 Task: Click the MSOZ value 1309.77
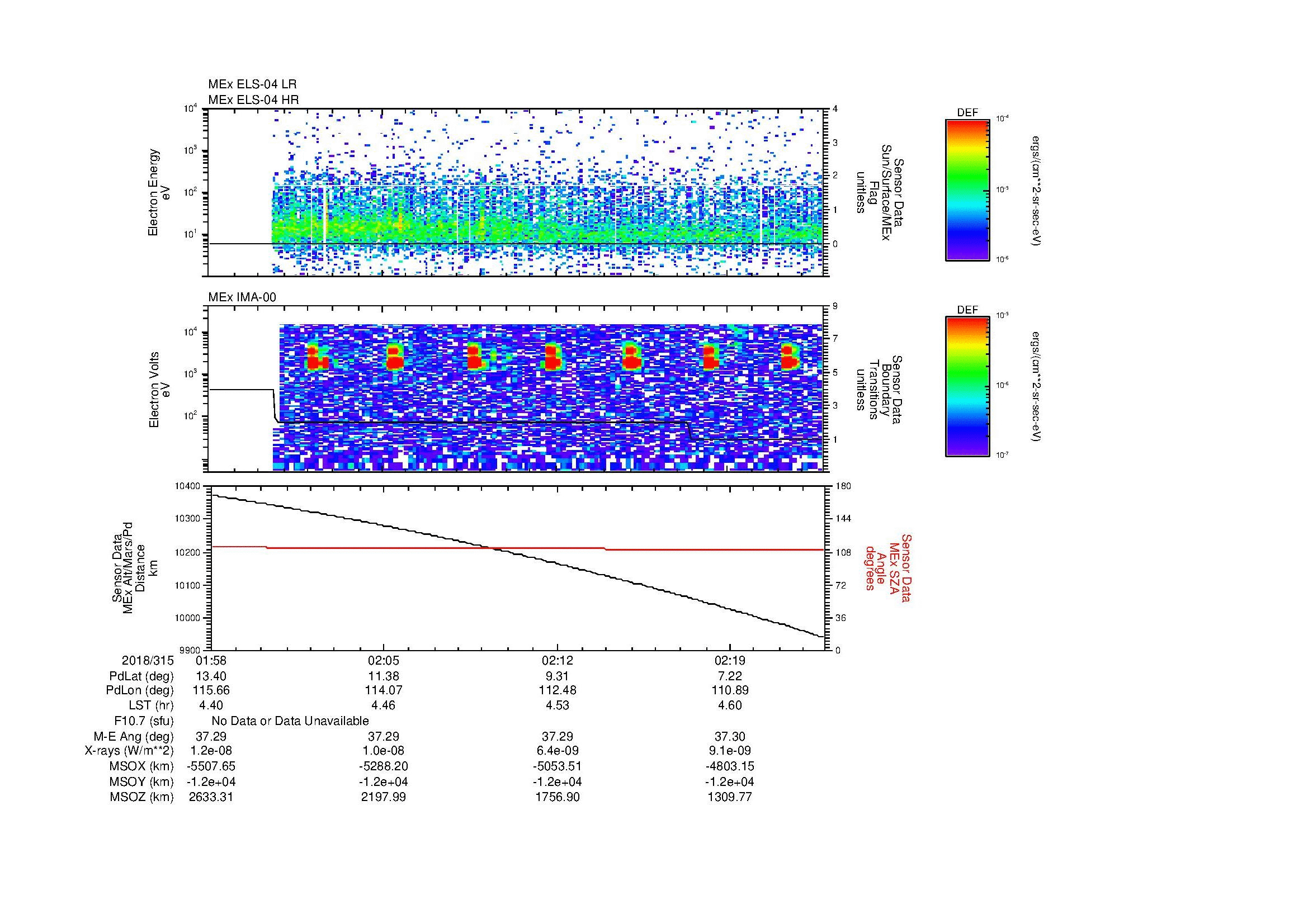[x=730, y=797]
